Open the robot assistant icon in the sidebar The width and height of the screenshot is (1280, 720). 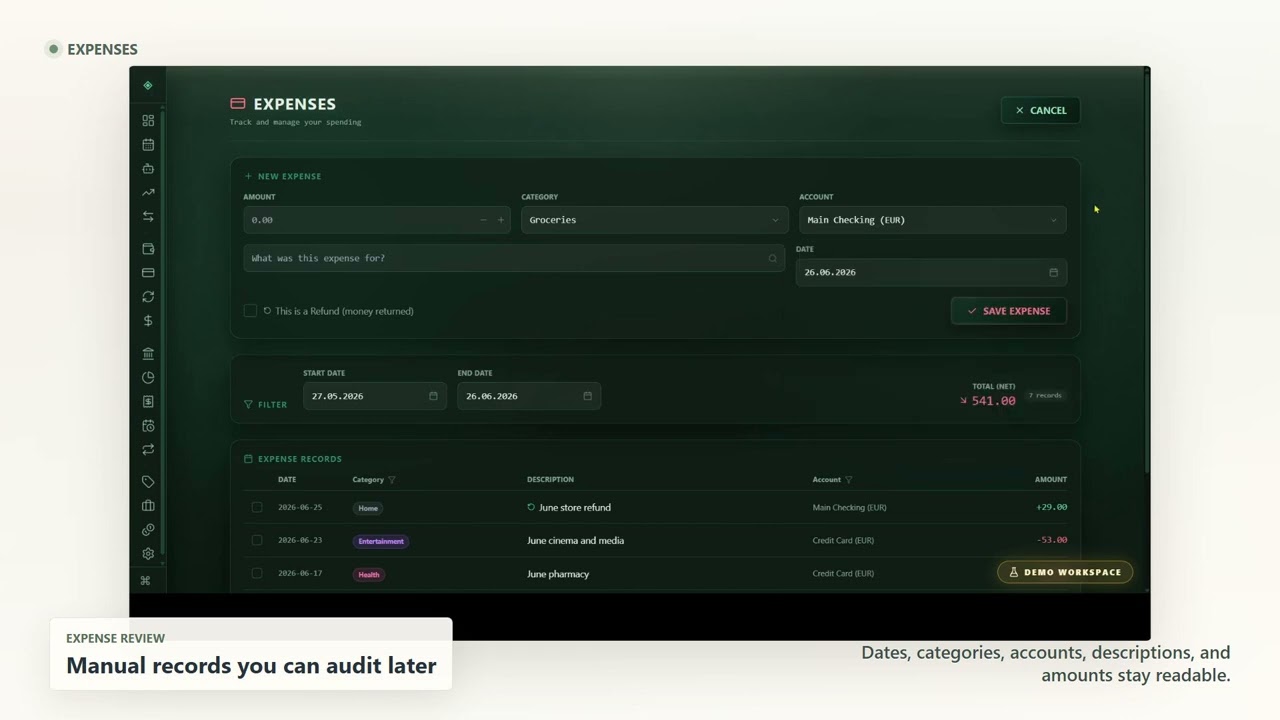(148, 169)
